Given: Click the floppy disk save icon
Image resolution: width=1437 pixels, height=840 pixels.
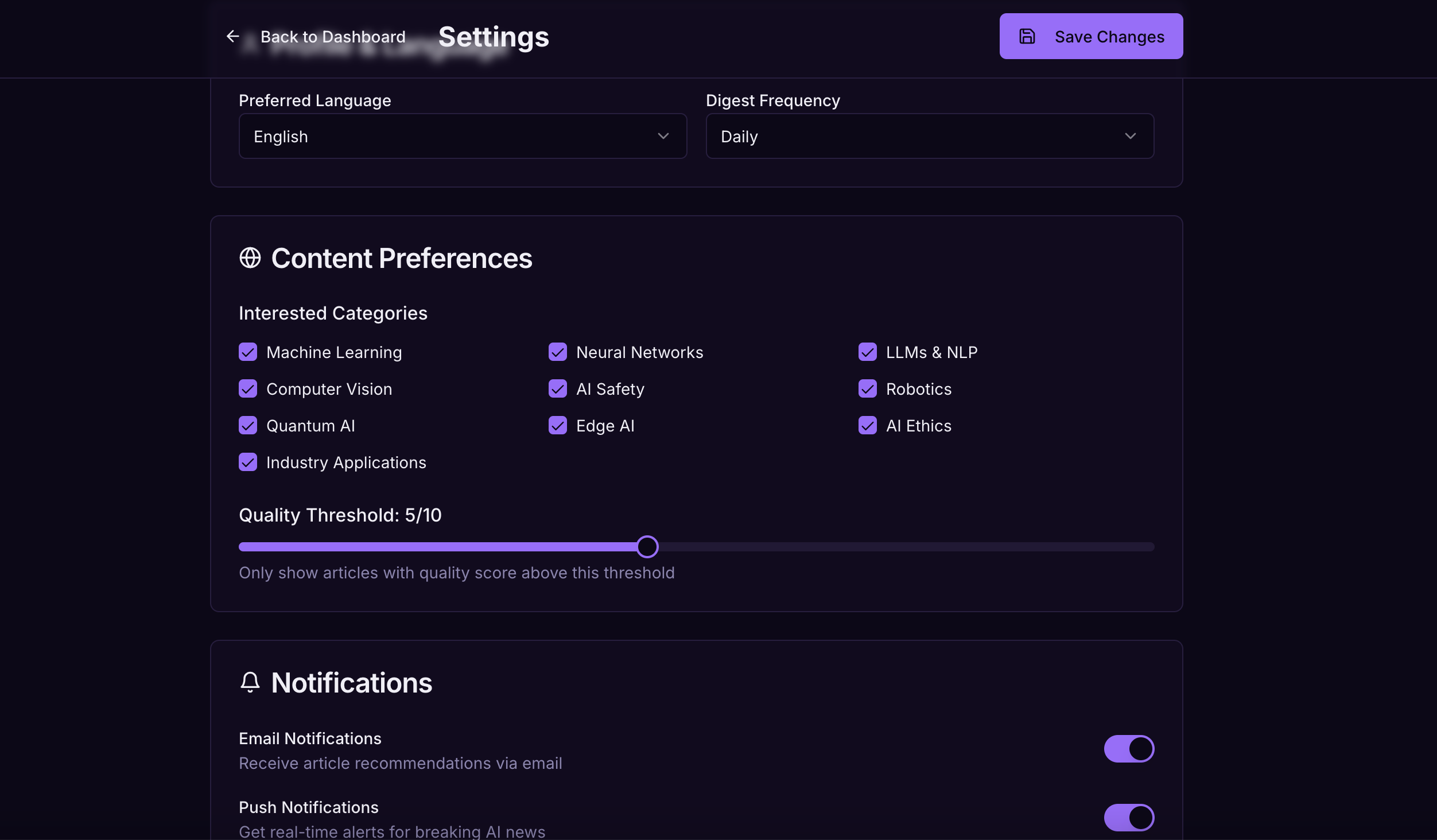Looking at the screenshot, I should 1027,37.
